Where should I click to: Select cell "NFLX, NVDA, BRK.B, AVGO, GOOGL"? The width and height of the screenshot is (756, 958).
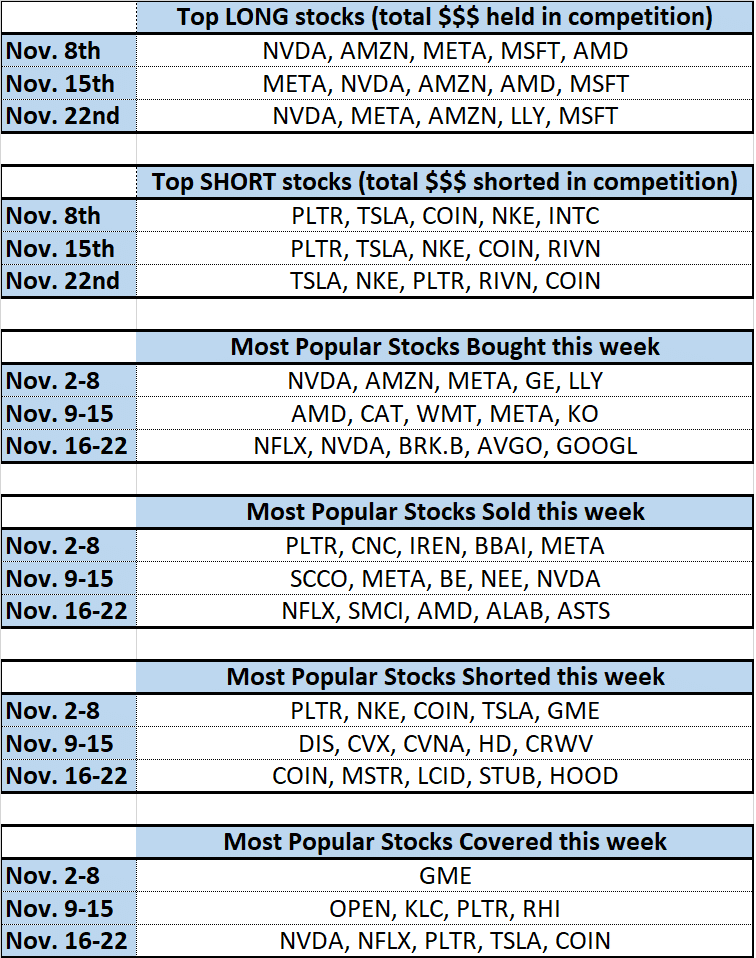click(444, 446)
